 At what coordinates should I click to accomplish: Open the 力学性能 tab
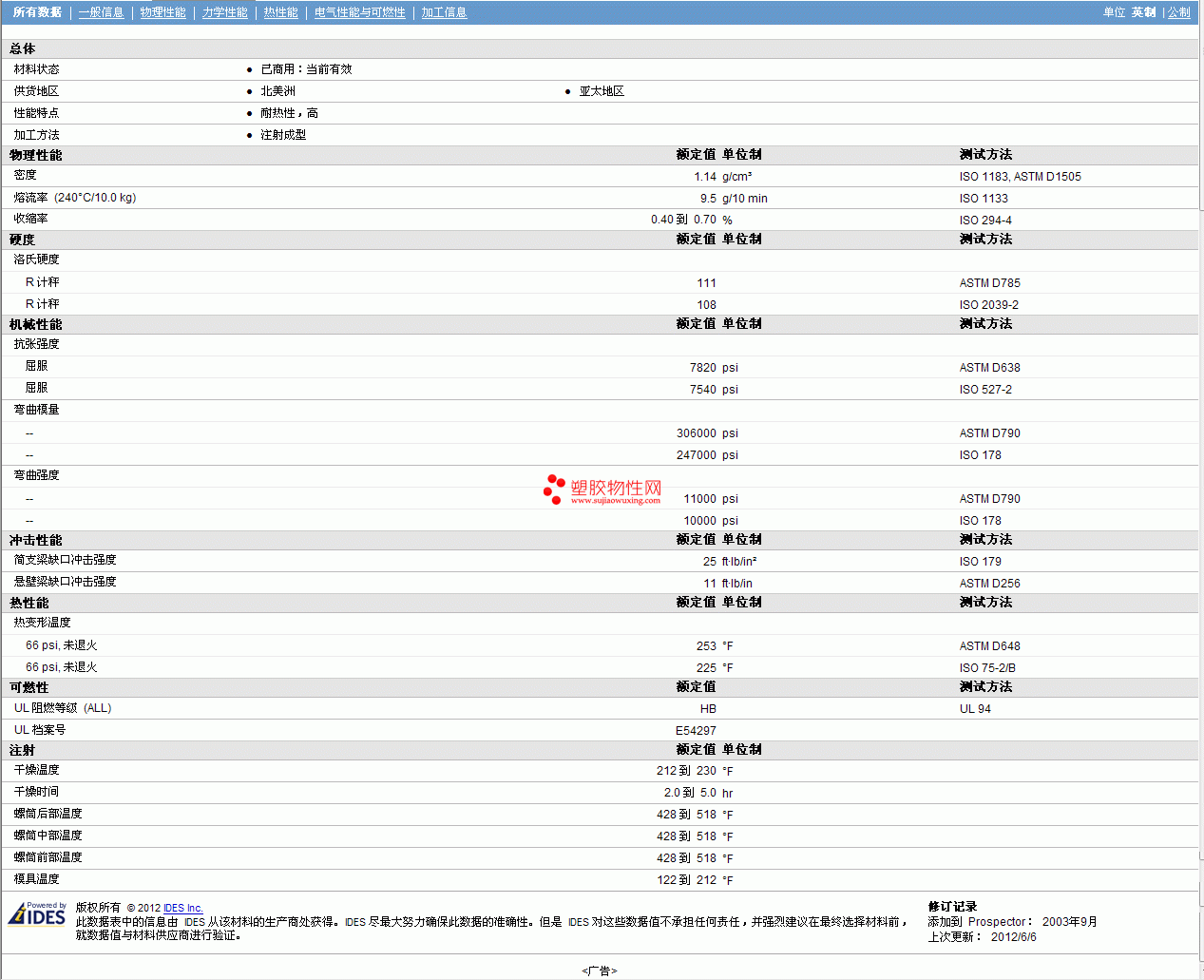click(224, 12)
